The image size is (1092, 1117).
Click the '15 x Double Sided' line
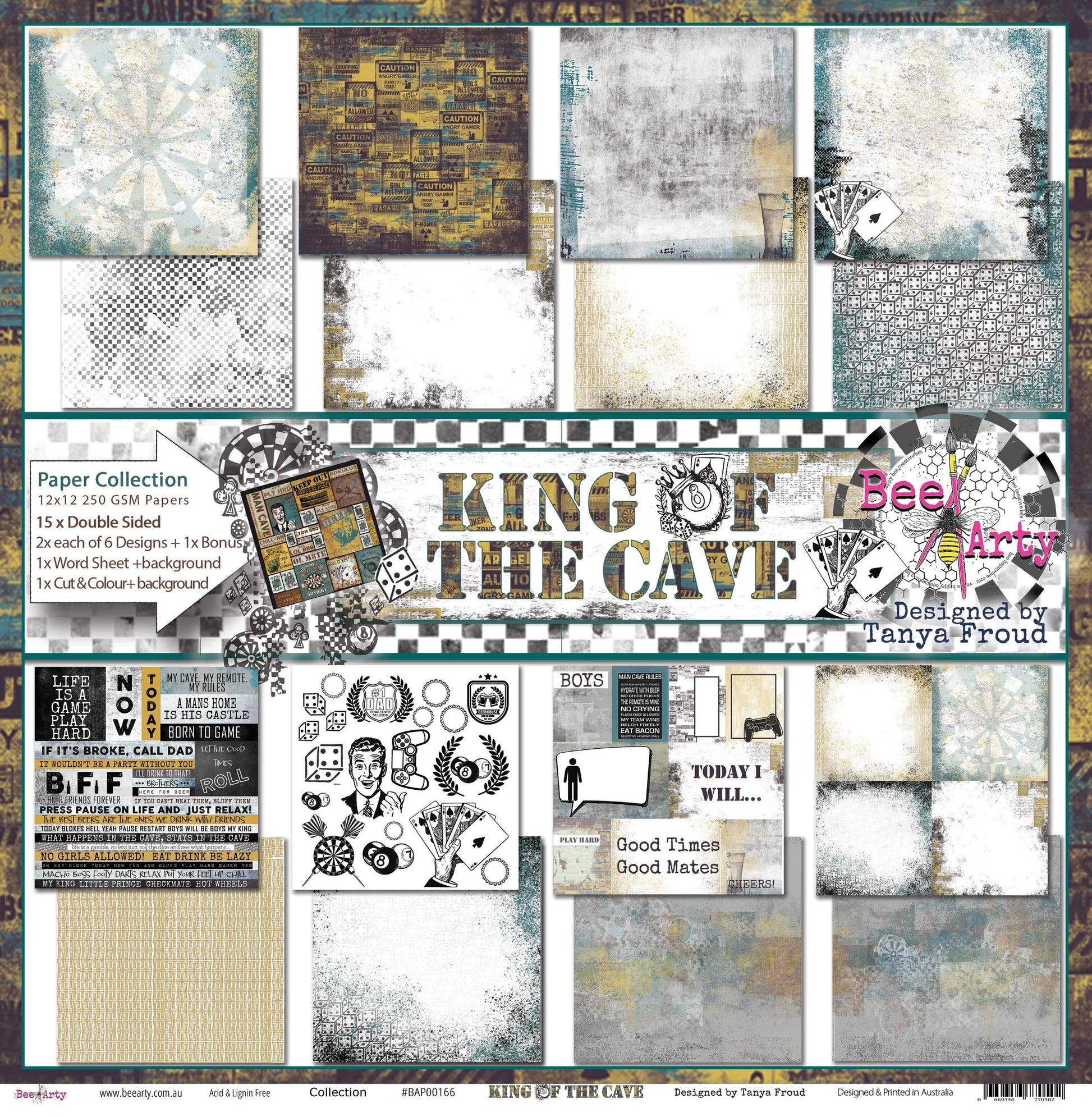point(99,522)
